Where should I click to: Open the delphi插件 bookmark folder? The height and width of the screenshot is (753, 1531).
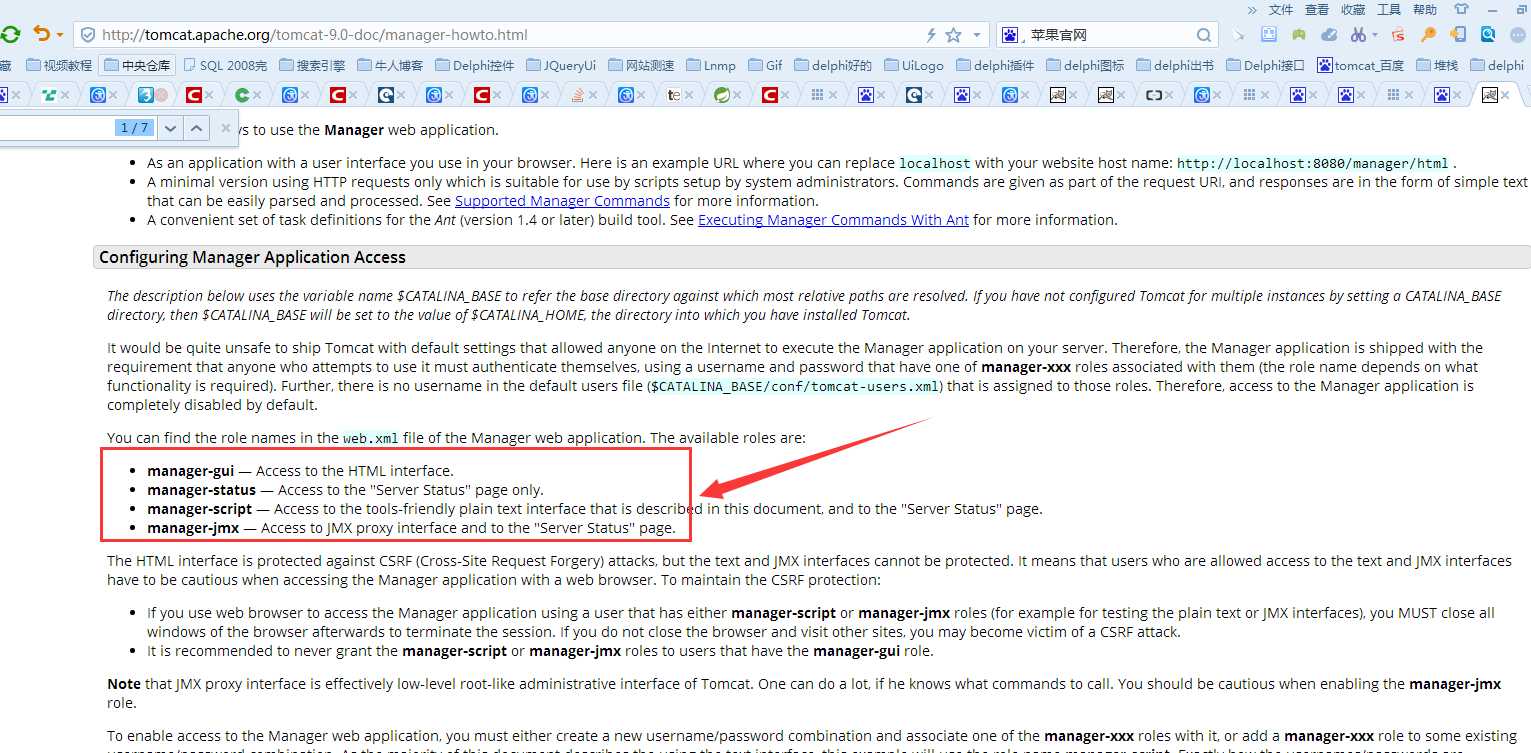[x=995, y=66]
